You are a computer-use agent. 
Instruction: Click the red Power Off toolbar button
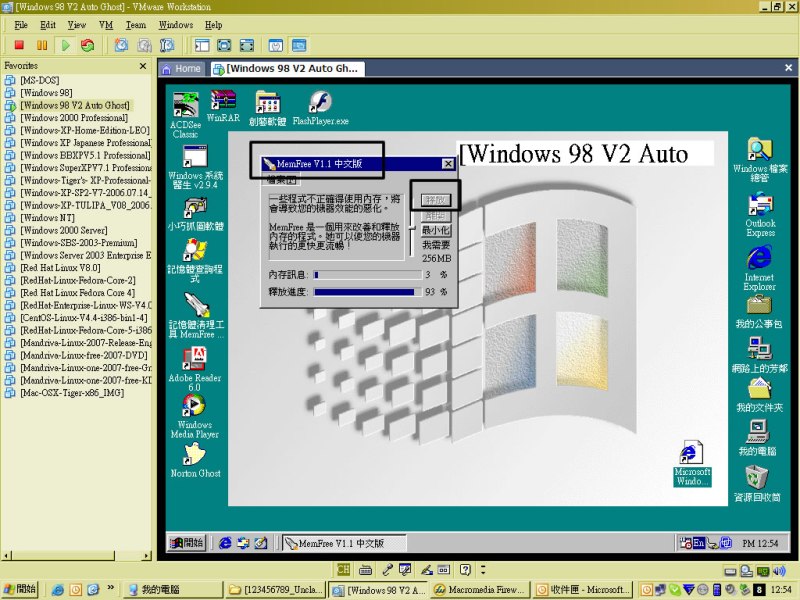pyautogui.click(x=19, y=45)
